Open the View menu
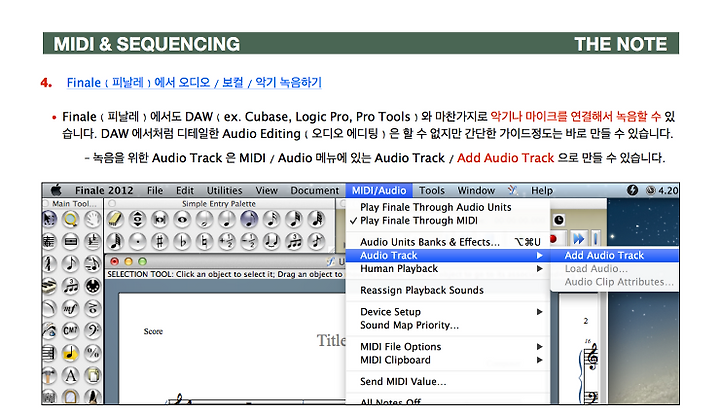This screenshot has width=720, height=415. 266,191
